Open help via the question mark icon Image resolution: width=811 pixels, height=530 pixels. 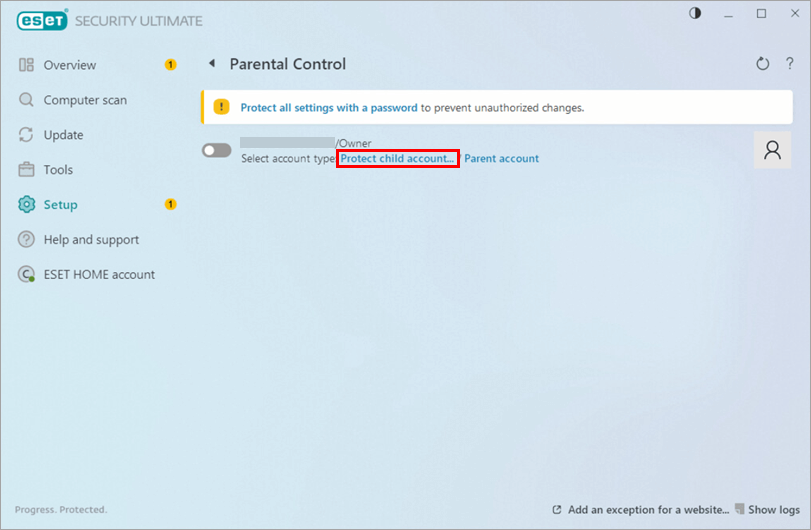(789, 64)
